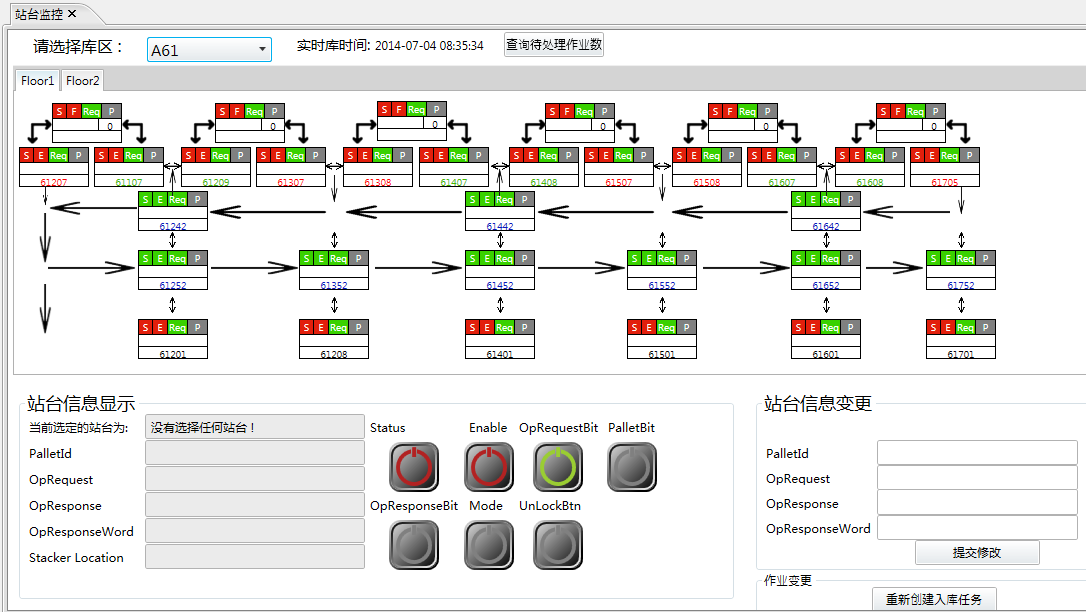Click 查询待处理作业数 button
Image resolution: width=1086 pixels, height=612 pixels.
point(553,45)
